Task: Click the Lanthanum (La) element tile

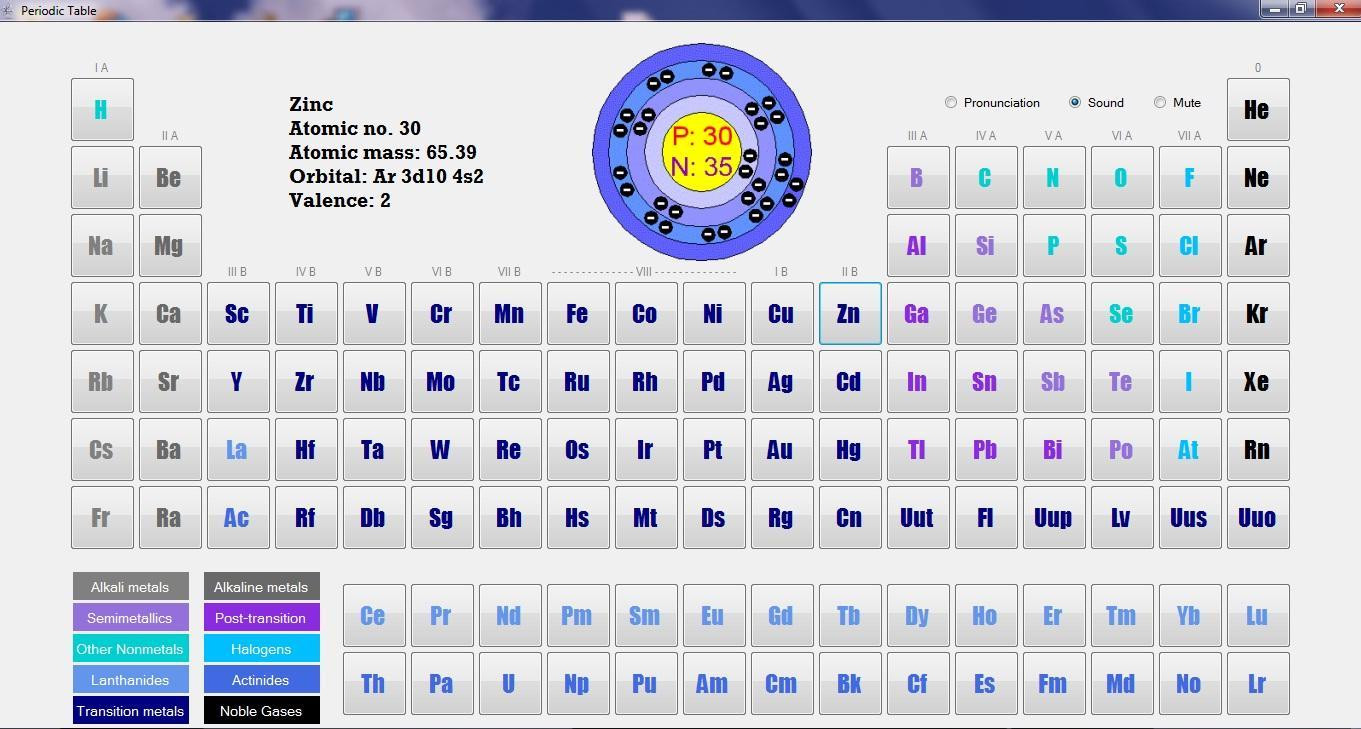Action: tap(238, 450)
